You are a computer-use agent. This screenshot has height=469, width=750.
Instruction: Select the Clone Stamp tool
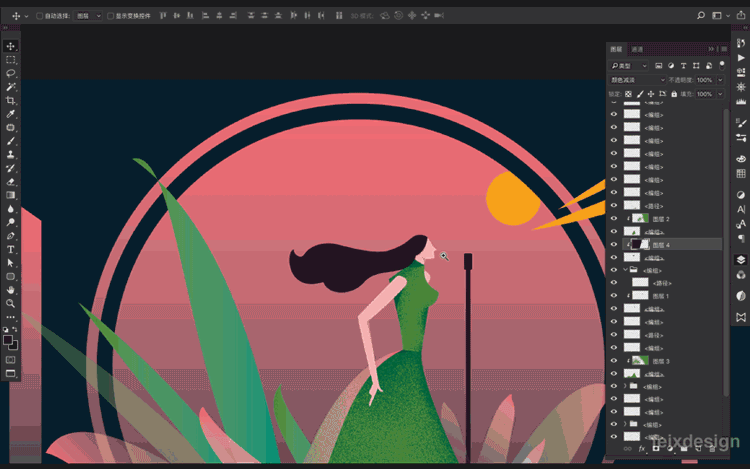tap(11, 154)
